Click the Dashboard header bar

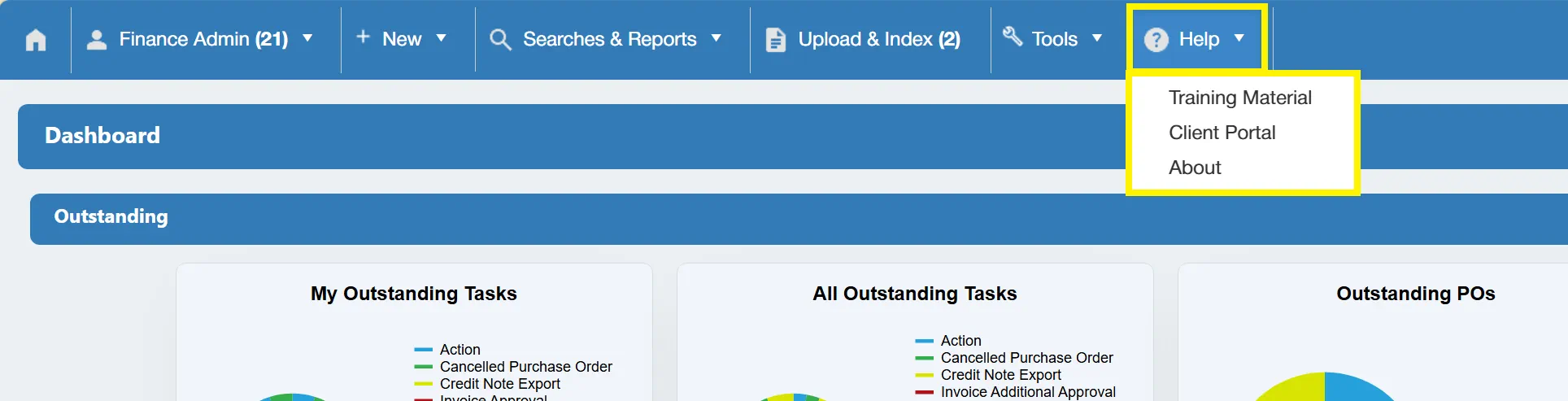[x=793, y=136]
